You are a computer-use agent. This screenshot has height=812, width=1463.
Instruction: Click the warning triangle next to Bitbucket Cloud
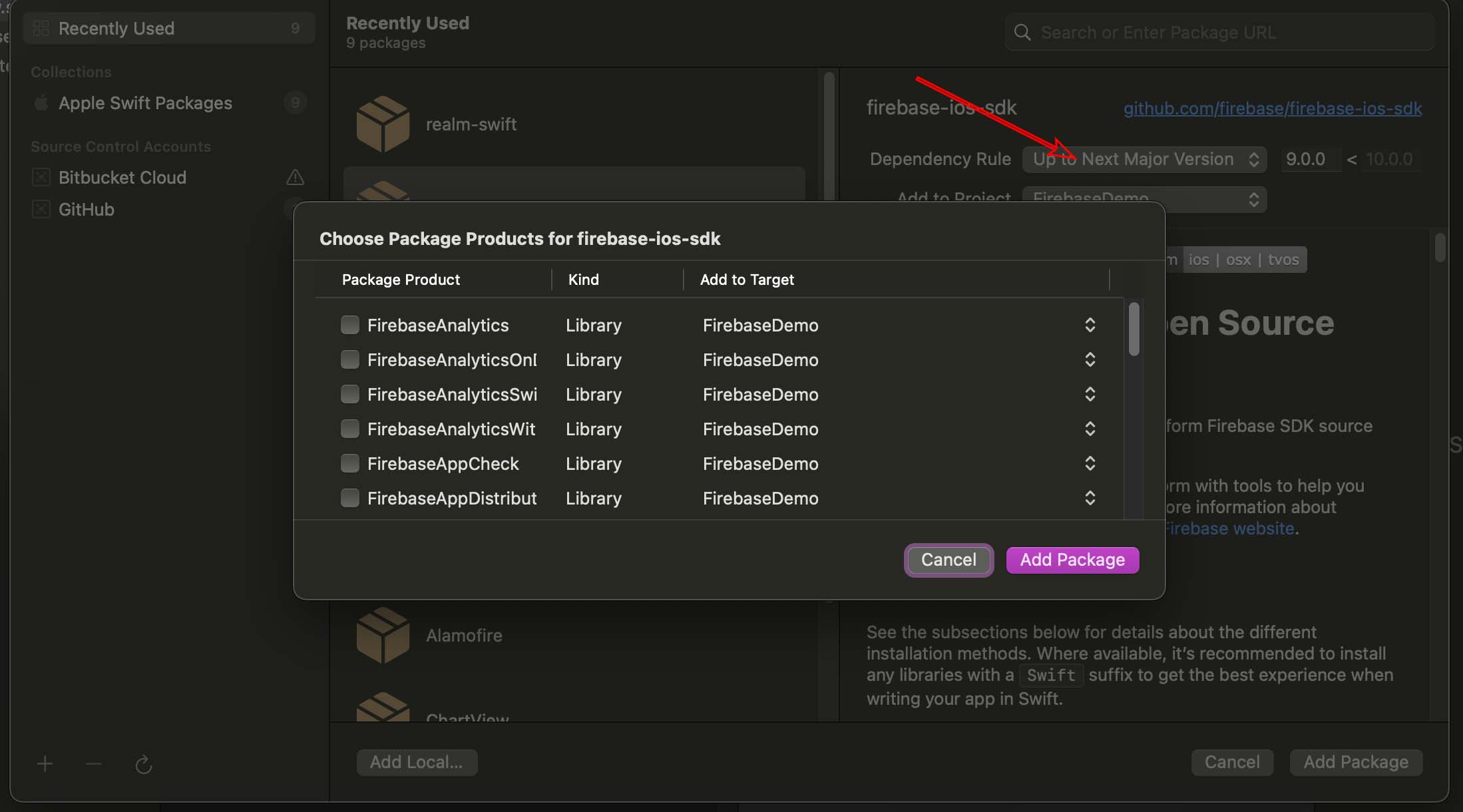coord(295,177)
